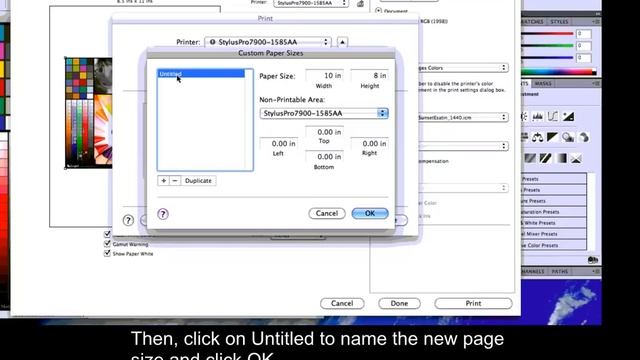Open the Masks panel flyout menu
This screenshot has width=640, height=360.
596,83
